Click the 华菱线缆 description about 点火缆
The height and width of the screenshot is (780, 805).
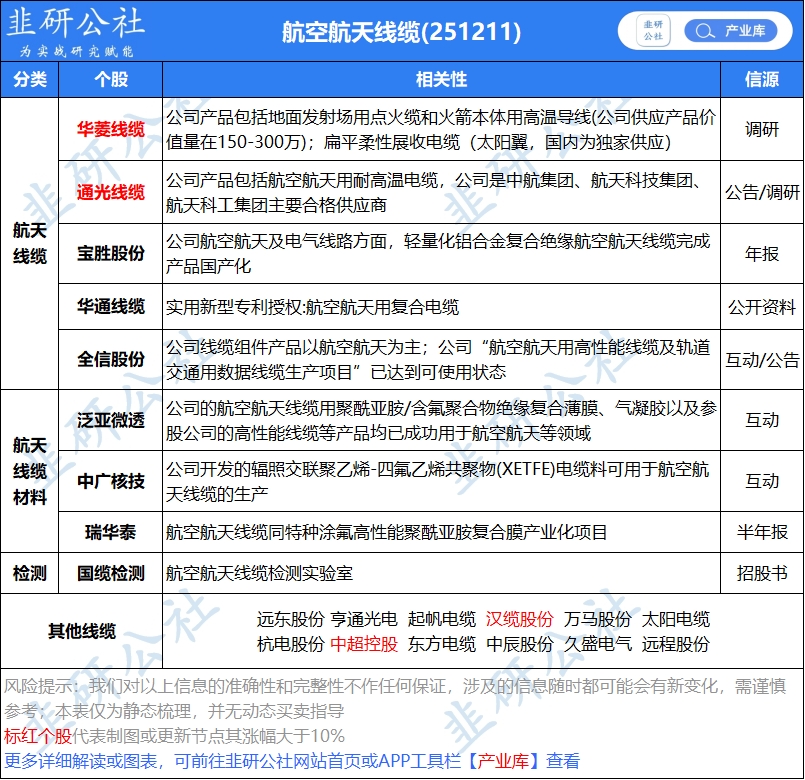[x=441, y=130]
